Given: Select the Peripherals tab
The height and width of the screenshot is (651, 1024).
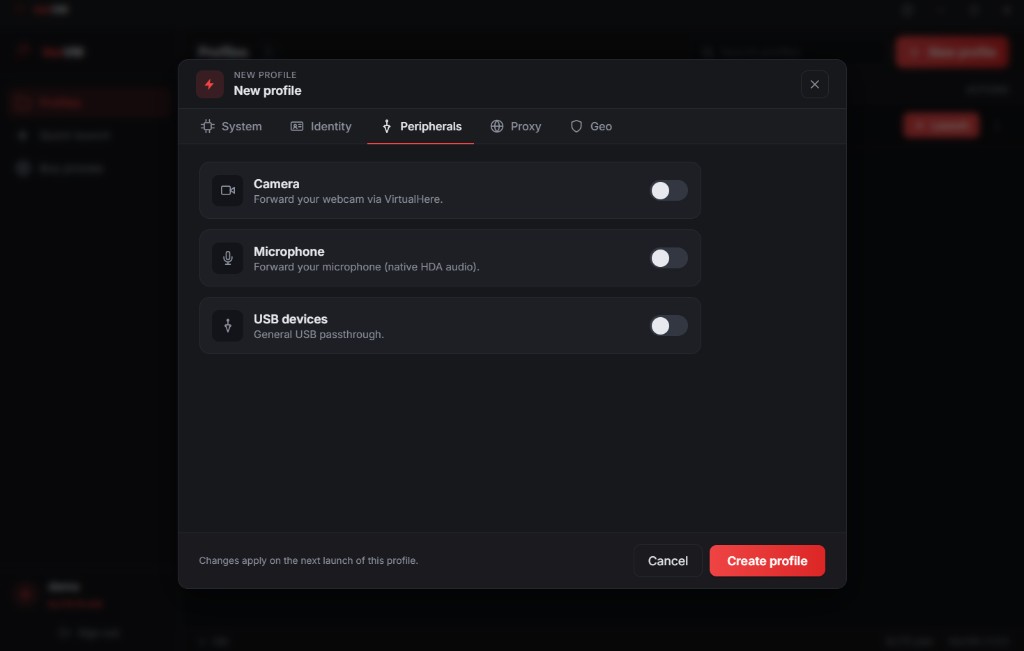Looking at the screenshot, I should [421, 126].
